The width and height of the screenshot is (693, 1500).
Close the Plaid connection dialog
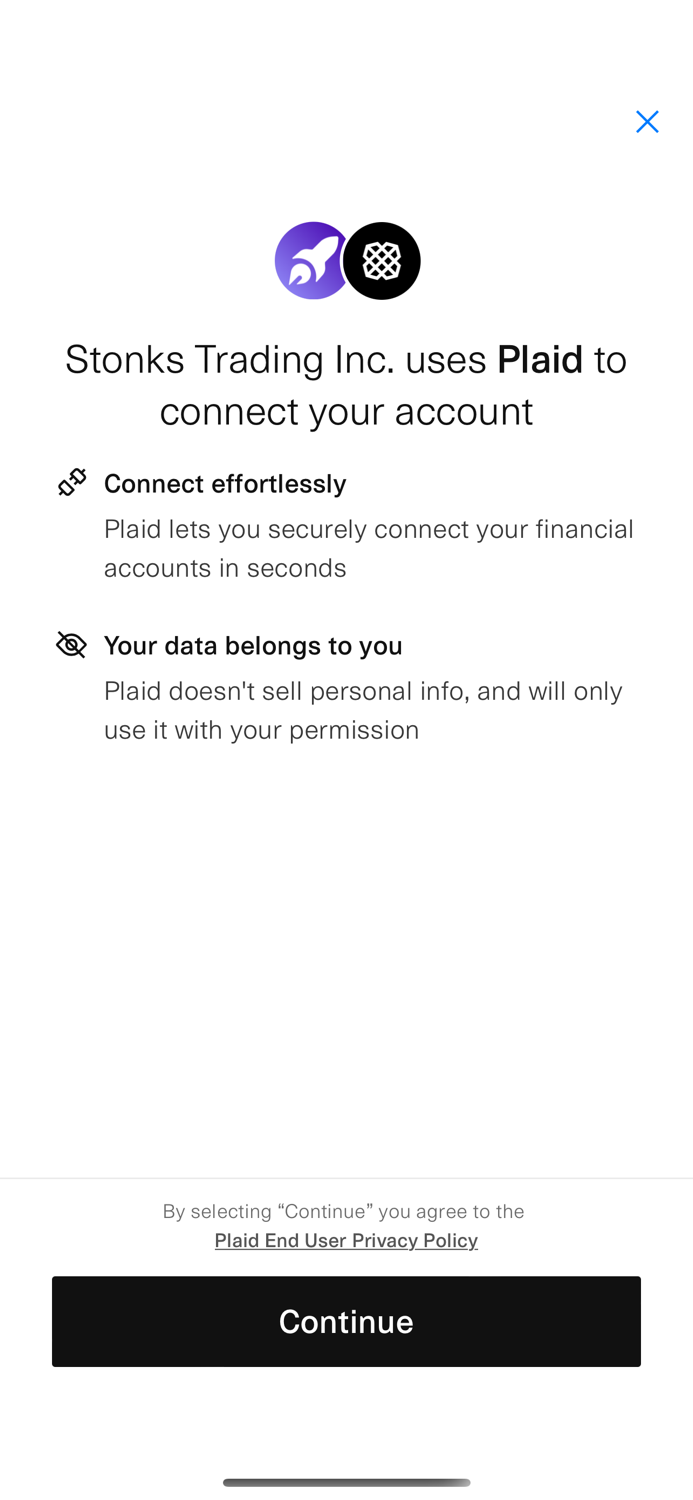click(647, 122)
